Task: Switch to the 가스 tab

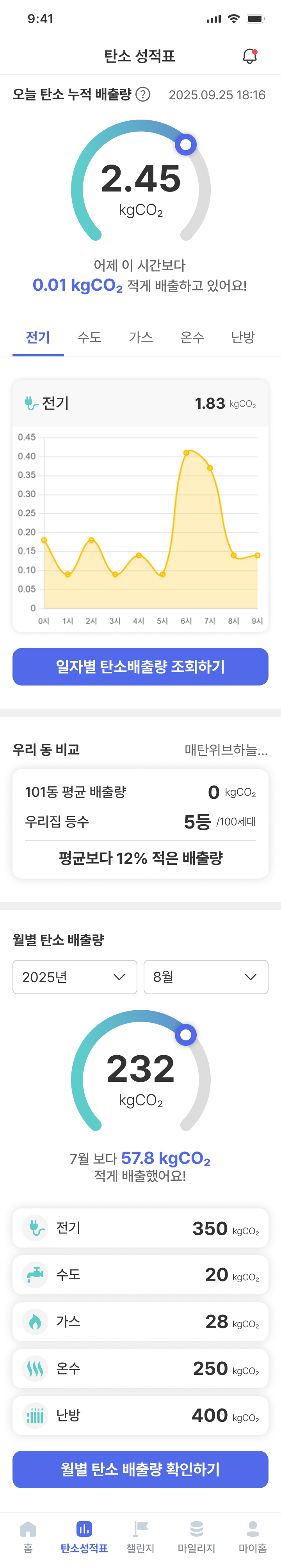Action: coord(140,337)
